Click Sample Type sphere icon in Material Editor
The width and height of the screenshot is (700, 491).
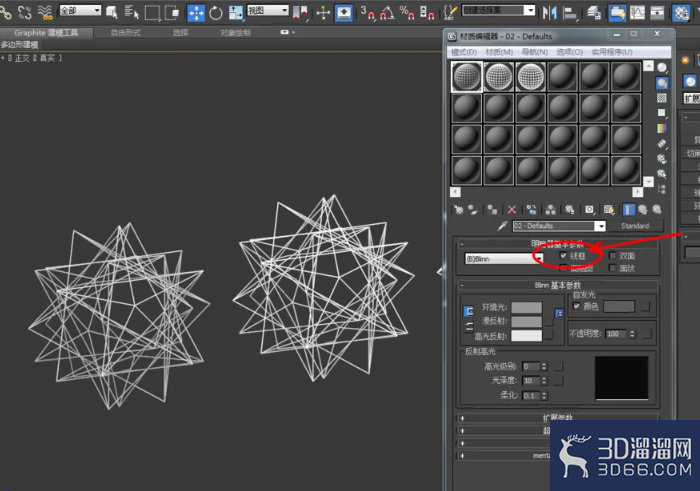(662, 68)
